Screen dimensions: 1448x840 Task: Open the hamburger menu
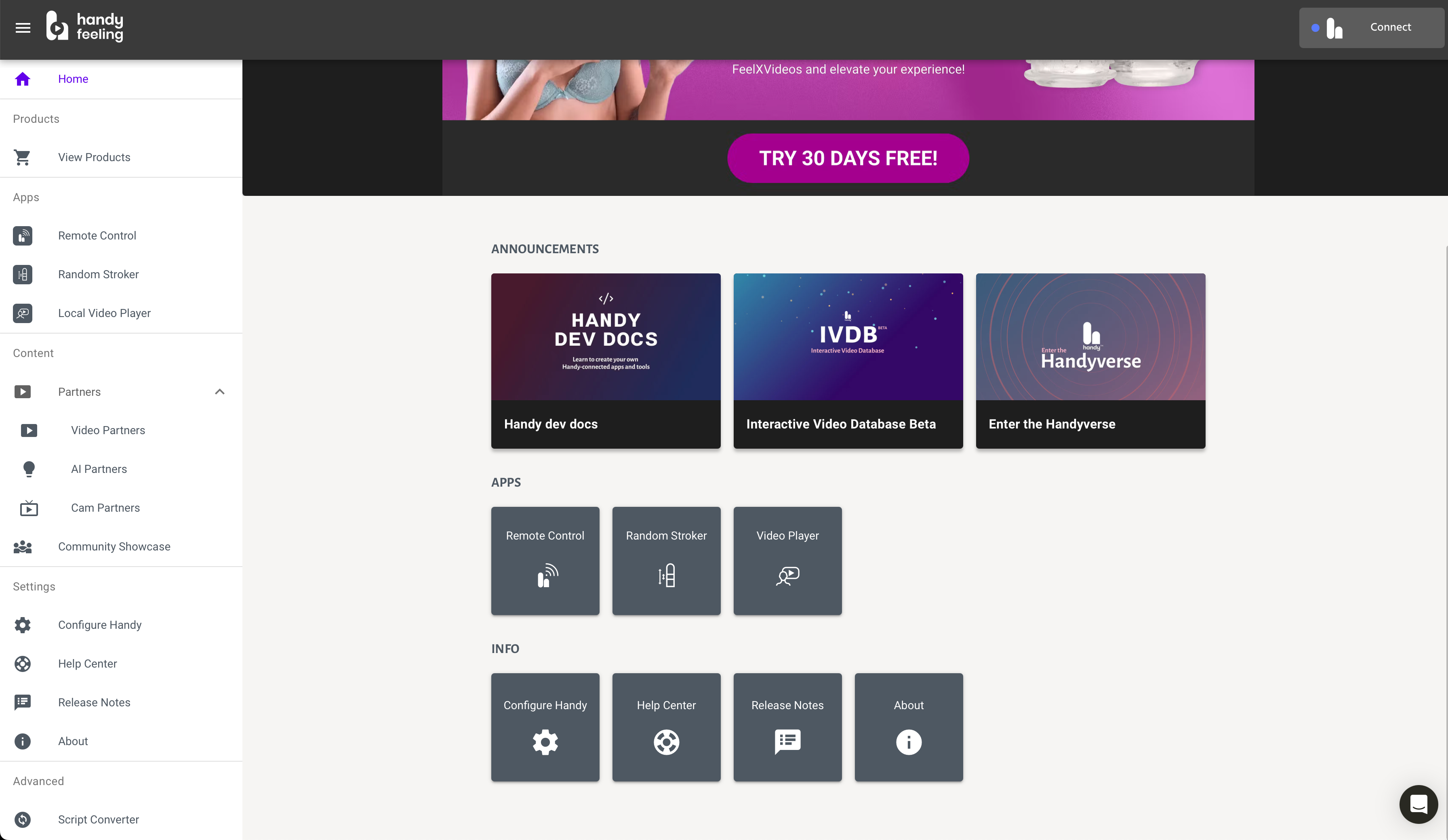point(23,27)
